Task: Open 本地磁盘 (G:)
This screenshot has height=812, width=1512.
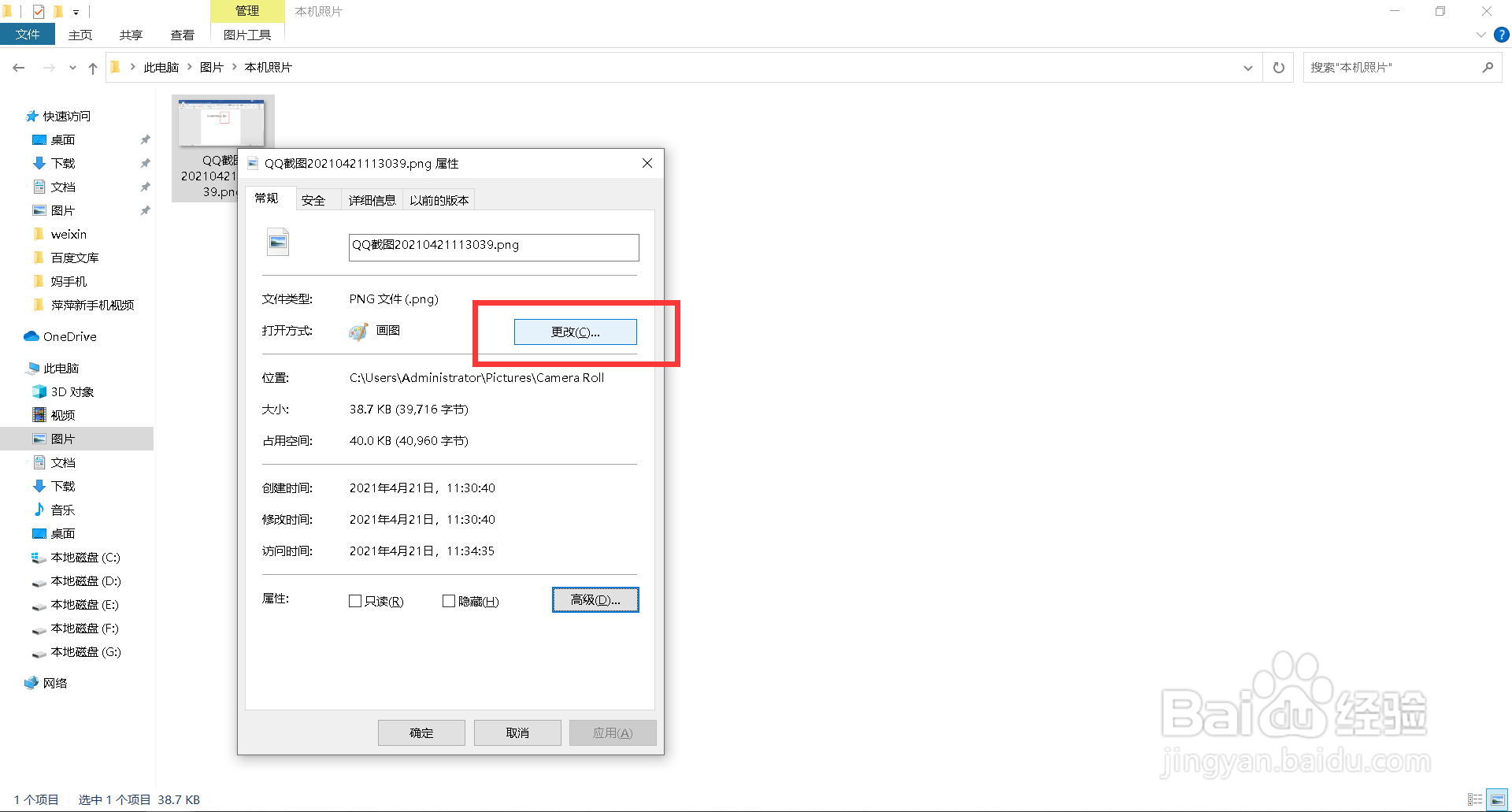Action: click(x=85, y=651)
